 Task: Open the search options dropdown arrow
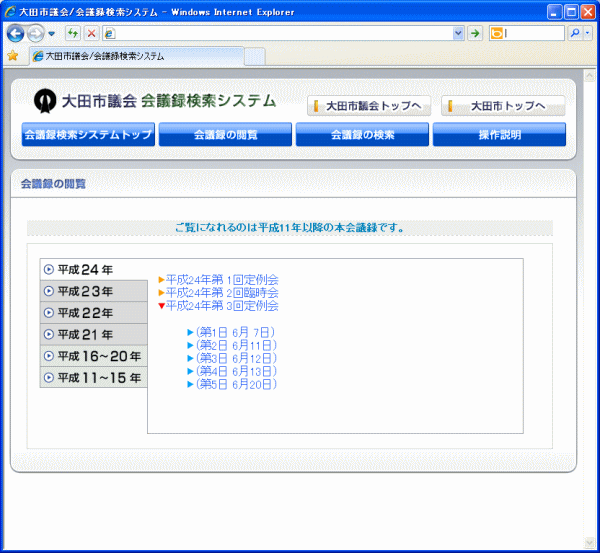588,33
